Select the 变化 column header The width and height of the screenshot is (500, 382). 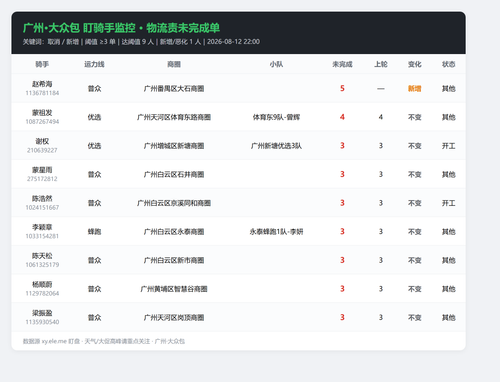[x=415, y=64]
